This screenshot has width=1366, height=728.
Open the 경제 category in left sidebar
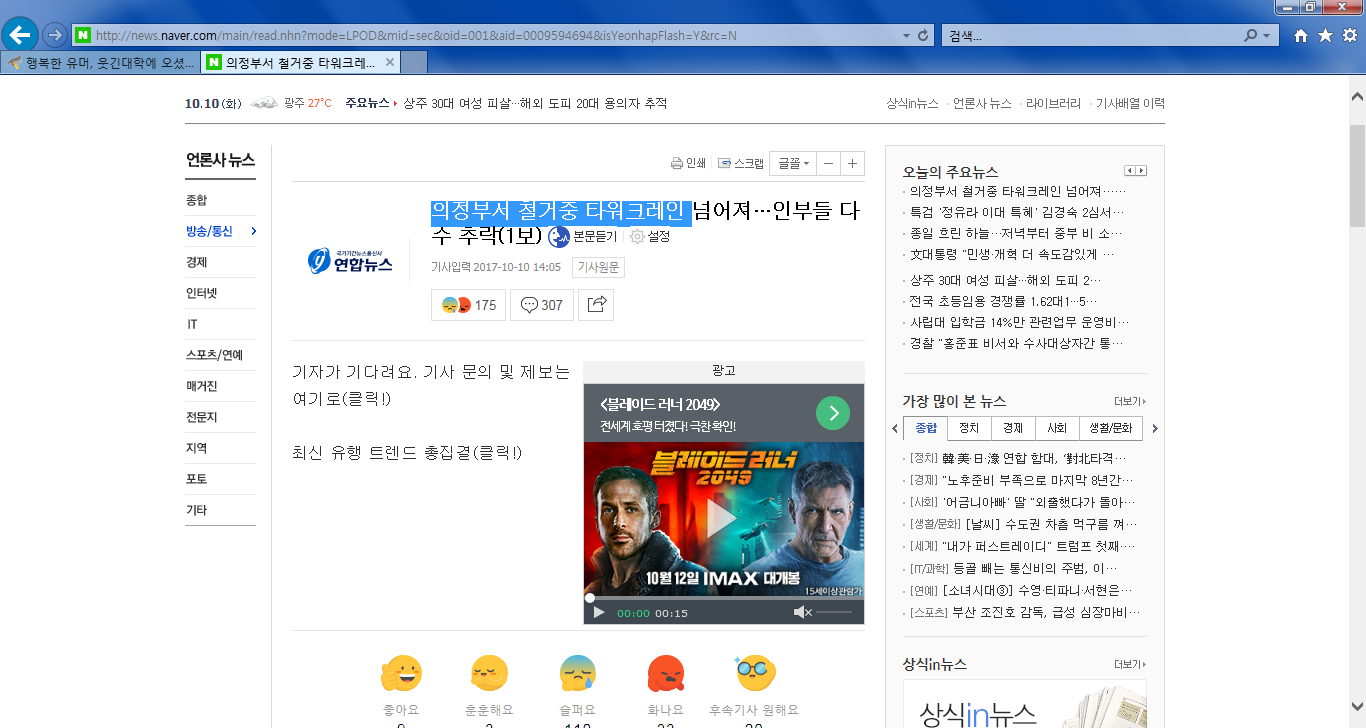[197, 262]
